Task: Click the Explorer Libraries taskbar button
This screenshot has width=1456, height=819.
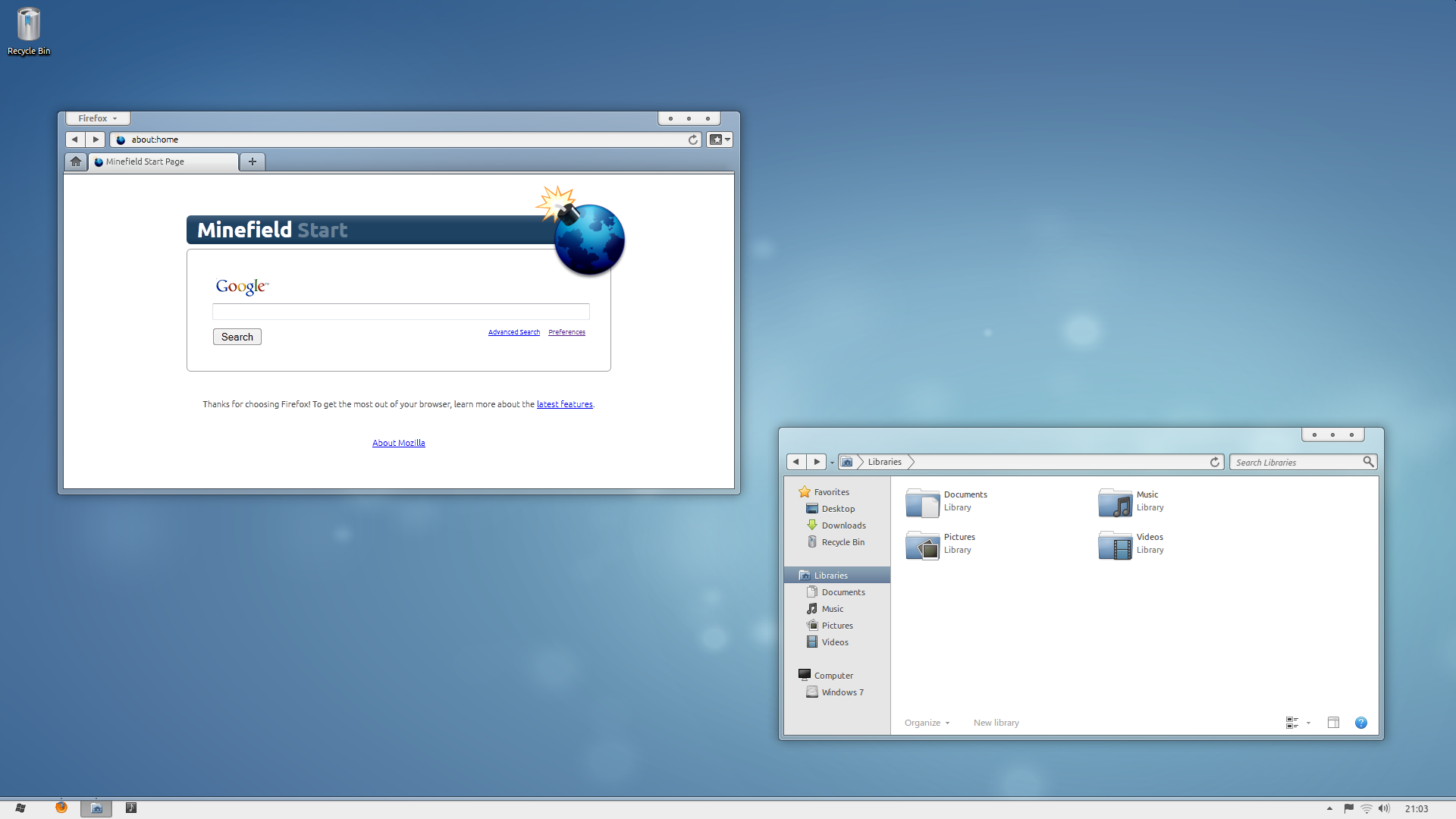Action: (x=96, y=808)
